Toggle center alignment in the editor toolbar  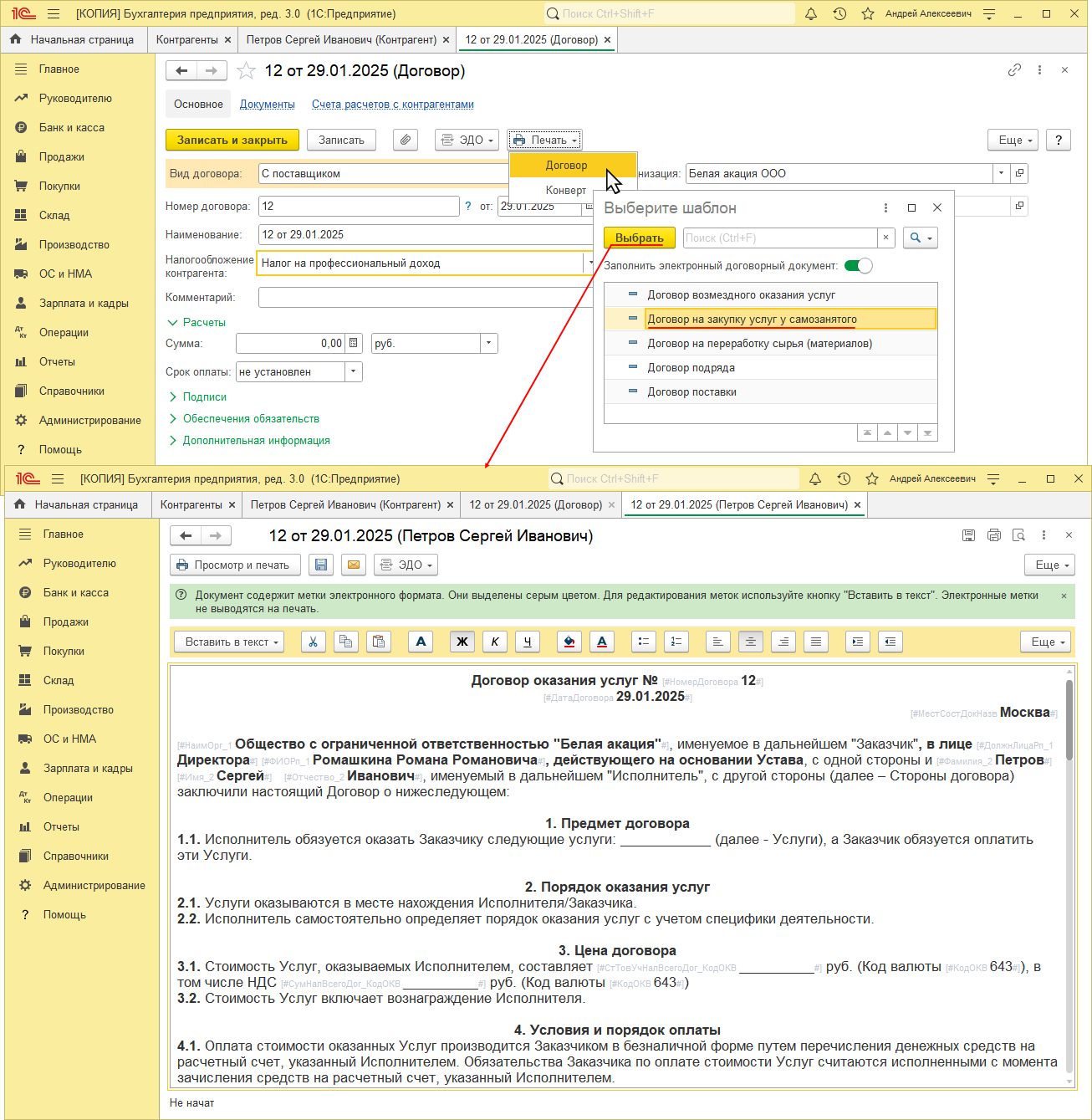[x=750, y=642]
